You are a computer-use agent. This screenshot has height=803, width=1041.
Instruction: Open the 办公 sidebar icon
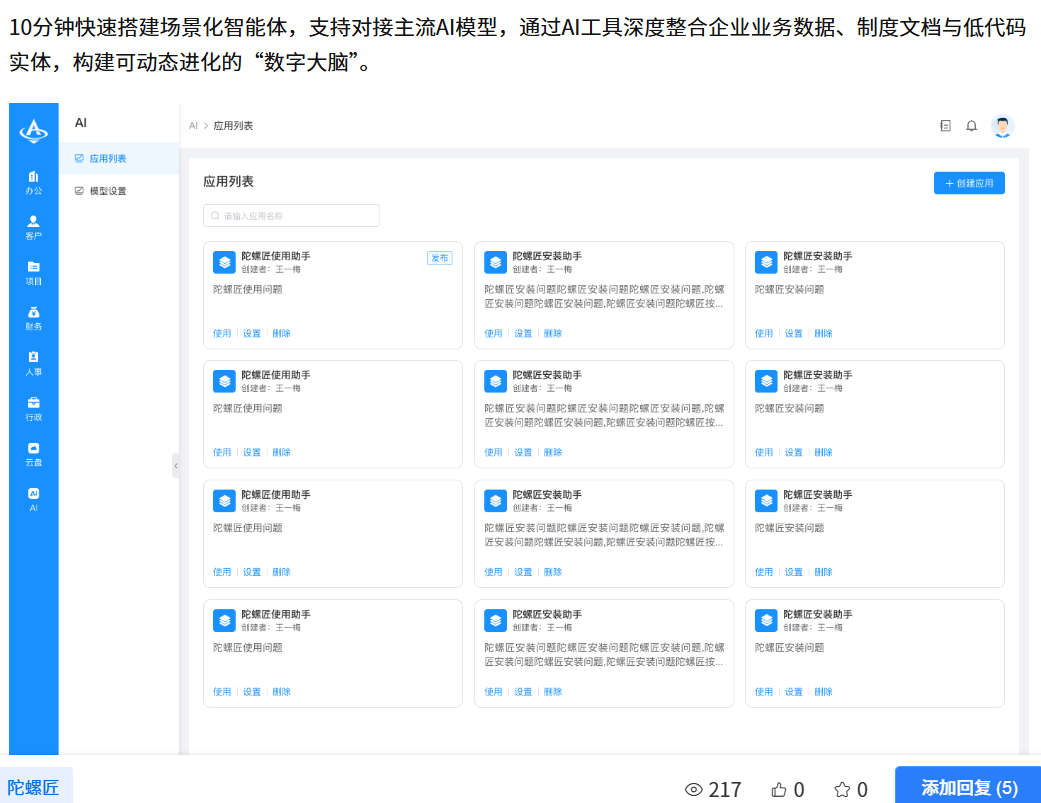(x=33, y=182)
